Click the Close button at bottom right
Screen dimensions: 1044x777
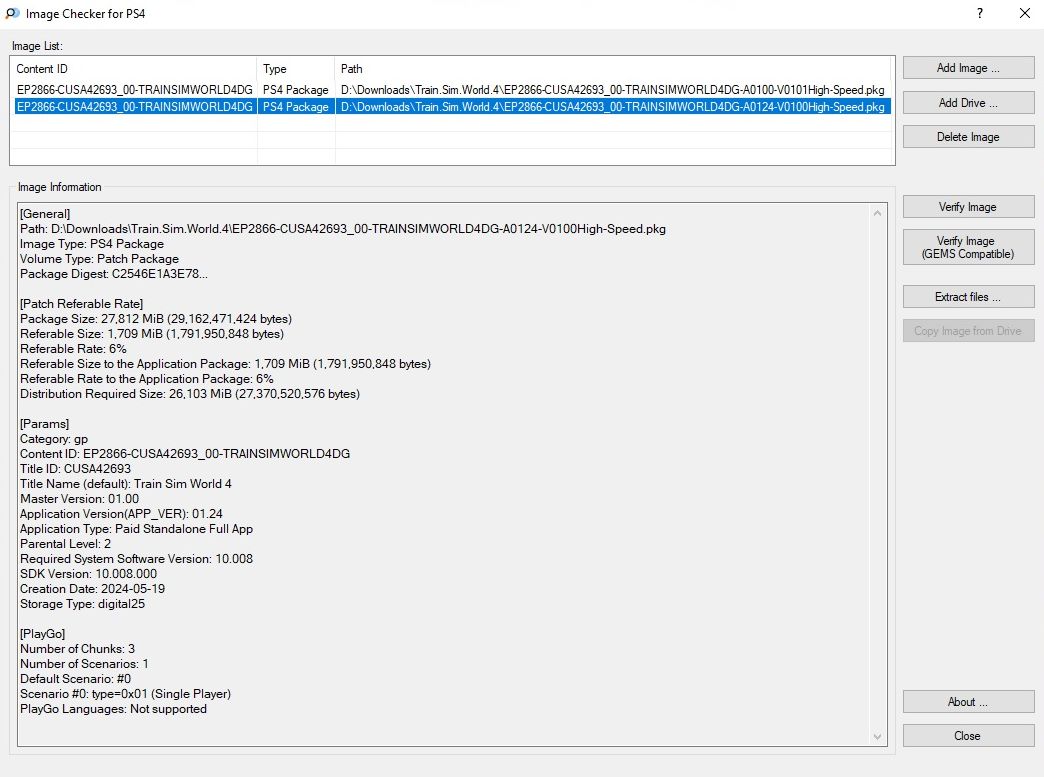coord(968,736)
